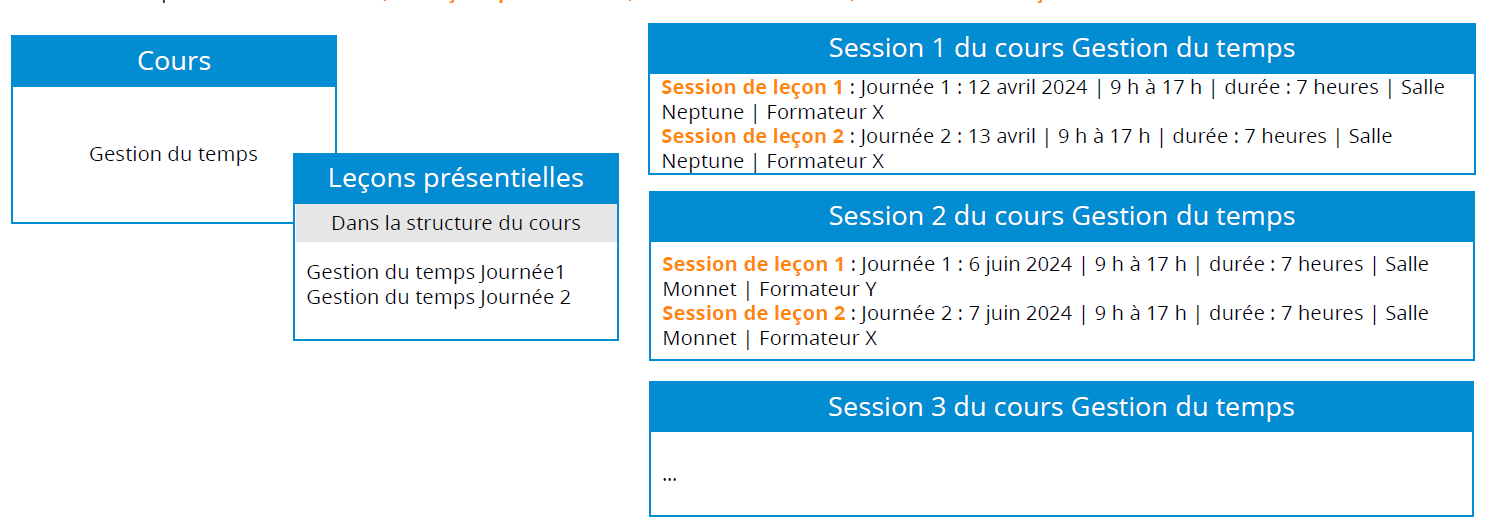
Task: Select the "Formateur Y" trainer text
Action: click(818, 289)
